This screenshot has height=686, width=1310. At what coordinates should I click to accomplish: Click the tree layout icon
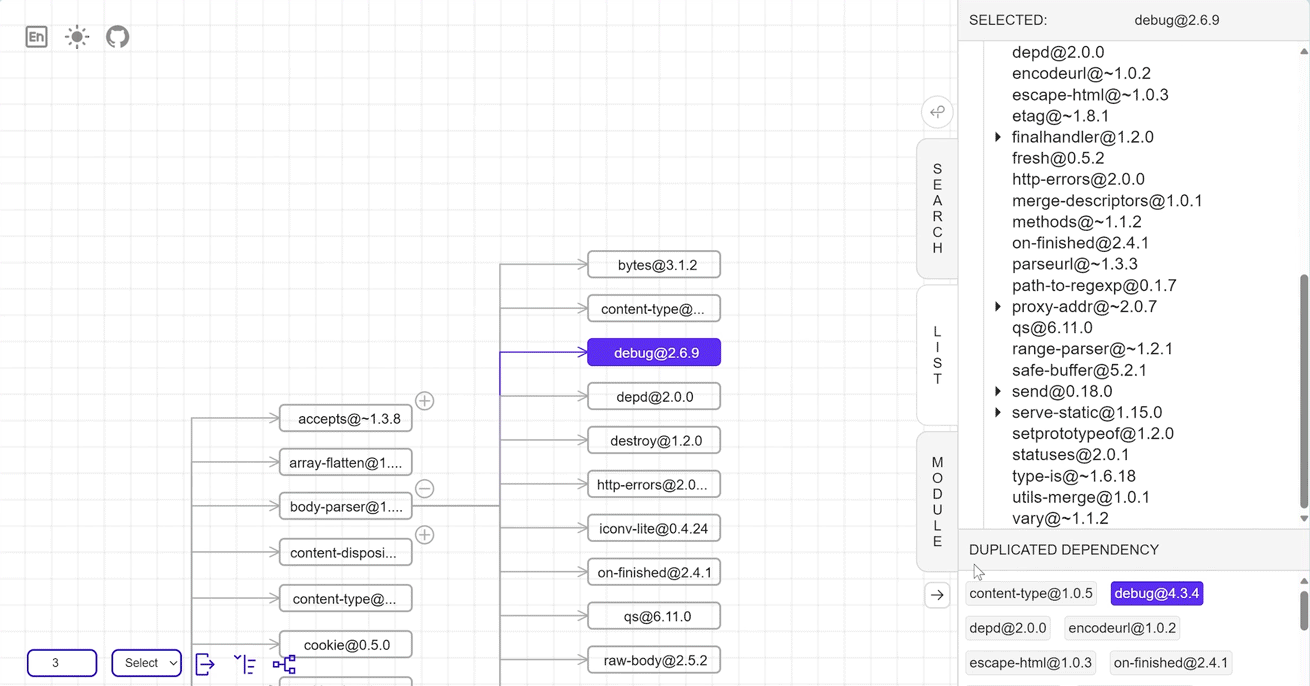point(284,664)
